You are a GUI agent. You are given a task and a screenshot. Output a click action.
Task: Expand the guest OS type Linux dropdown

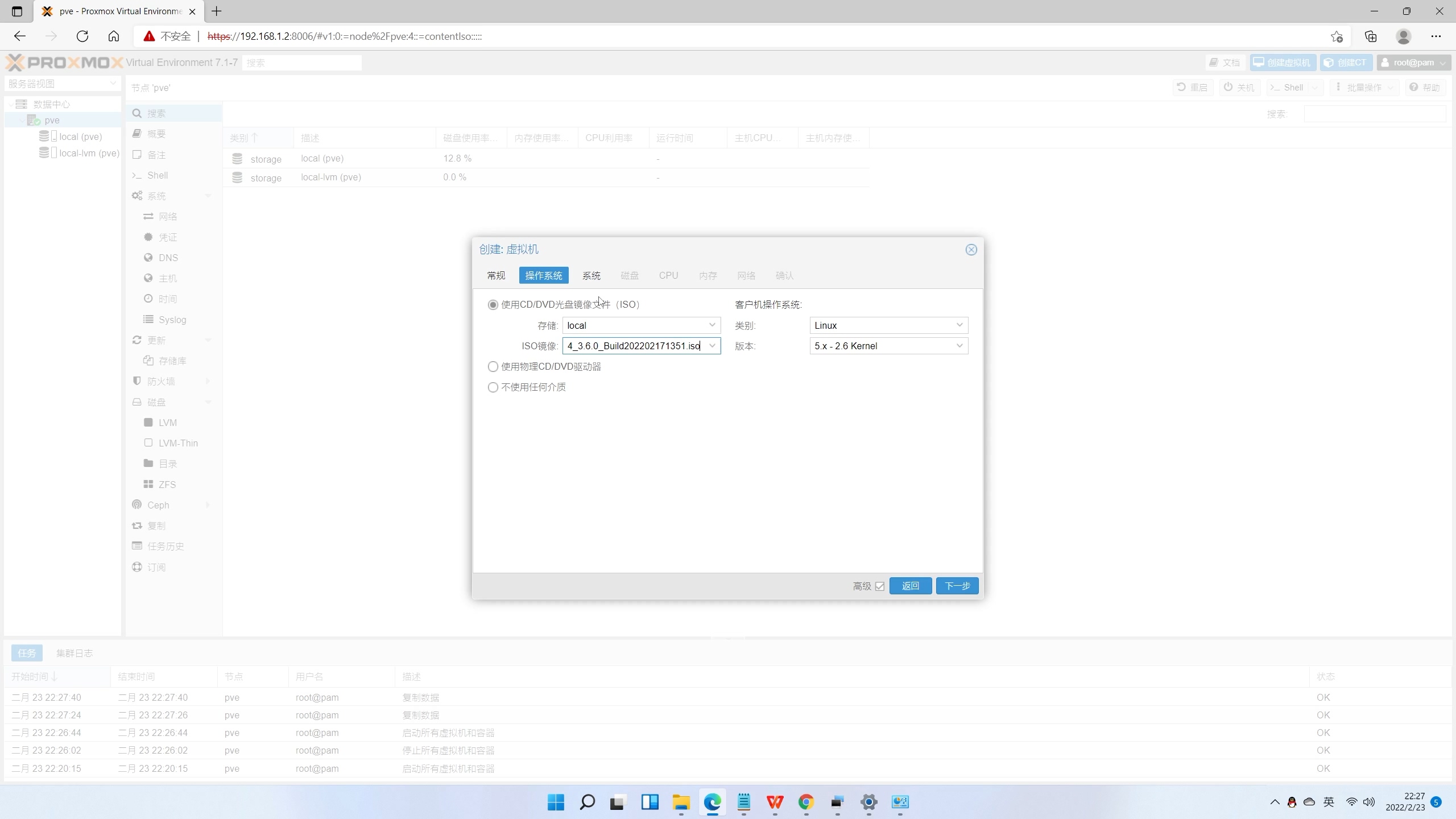[x=959, y=325]
